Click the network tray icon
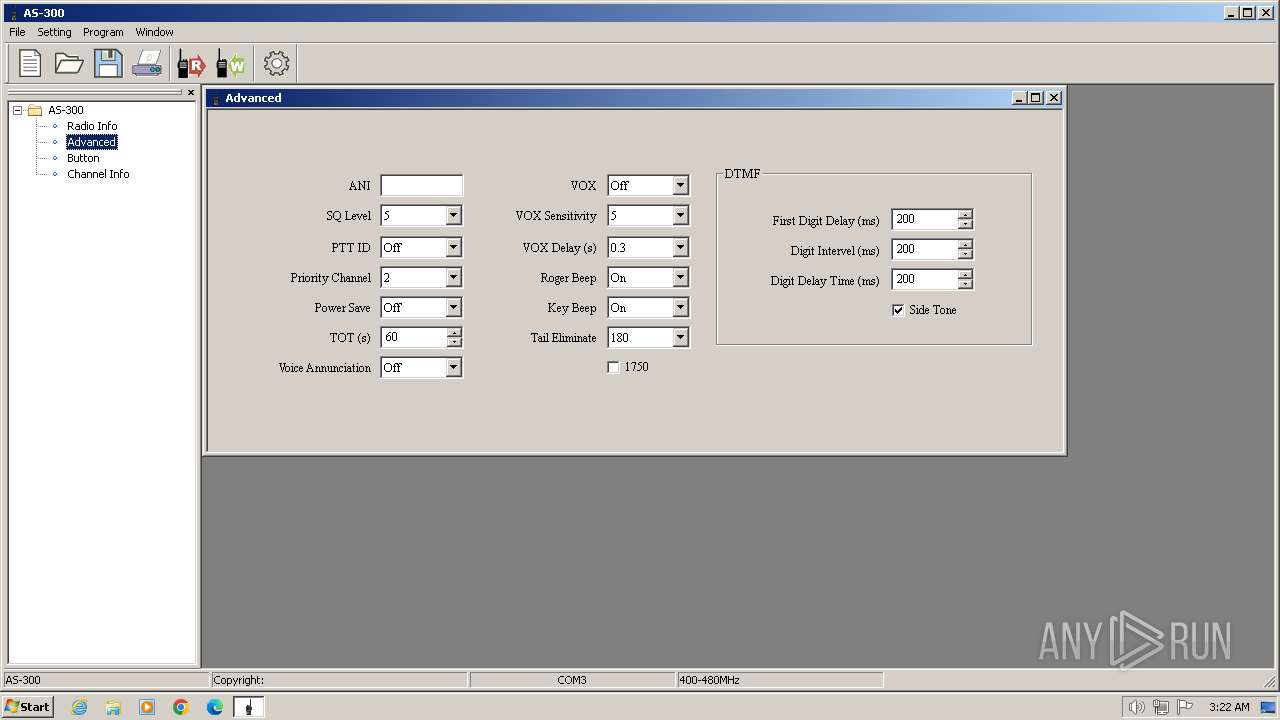1280x720 pixels. [1161, 707]
